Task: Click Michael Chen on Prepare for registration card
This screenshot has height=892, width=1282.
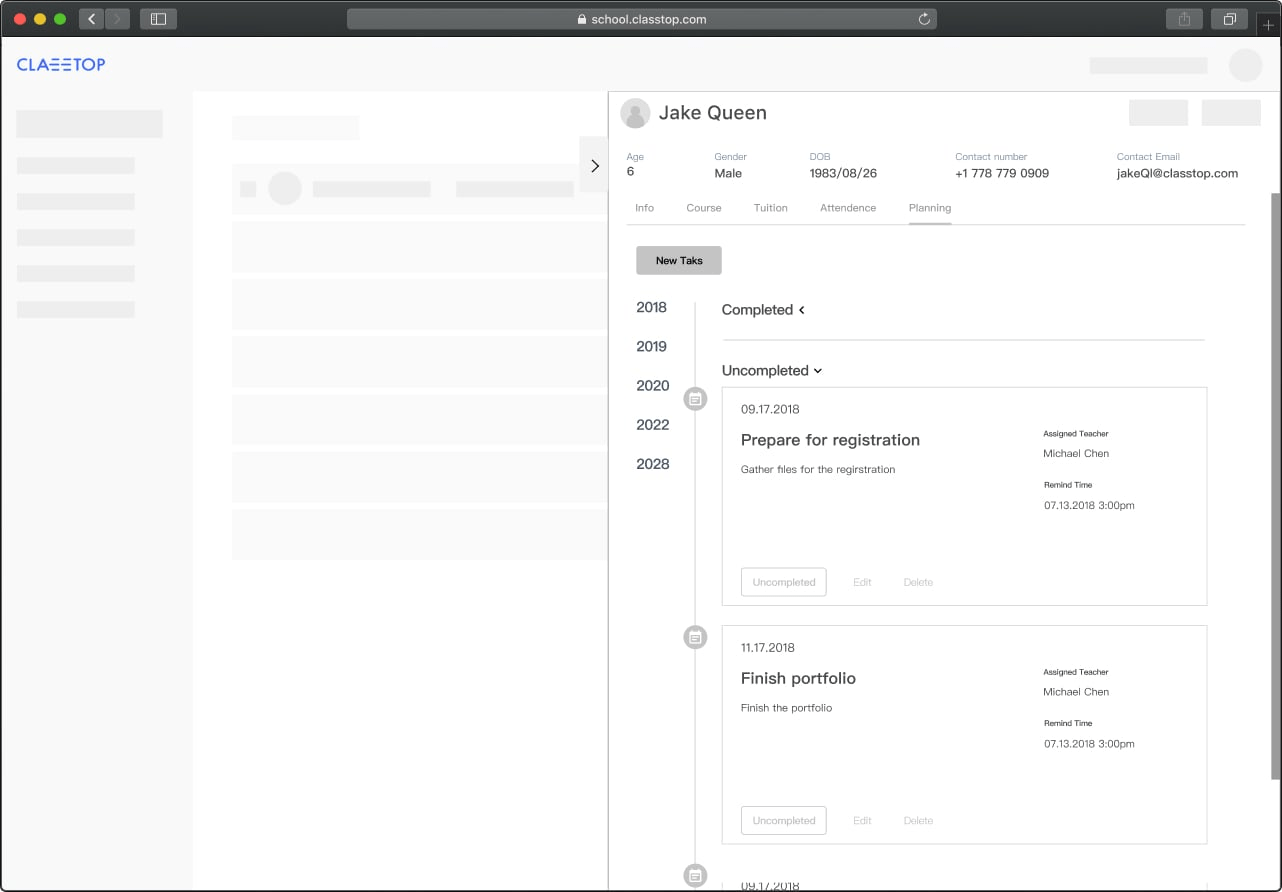Action: coord(1076,453)
